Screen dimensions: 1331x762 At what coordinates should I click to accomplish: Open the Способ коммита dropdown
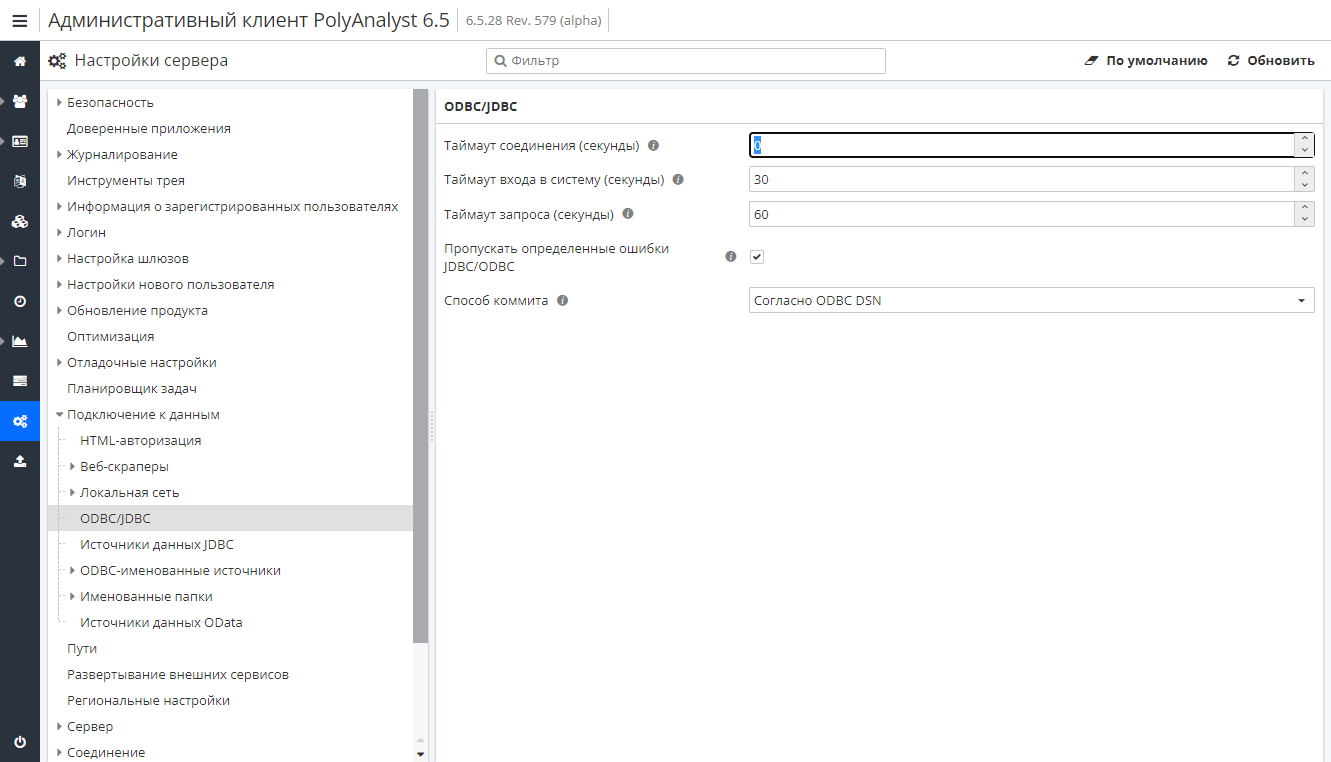pos(1031,300)
